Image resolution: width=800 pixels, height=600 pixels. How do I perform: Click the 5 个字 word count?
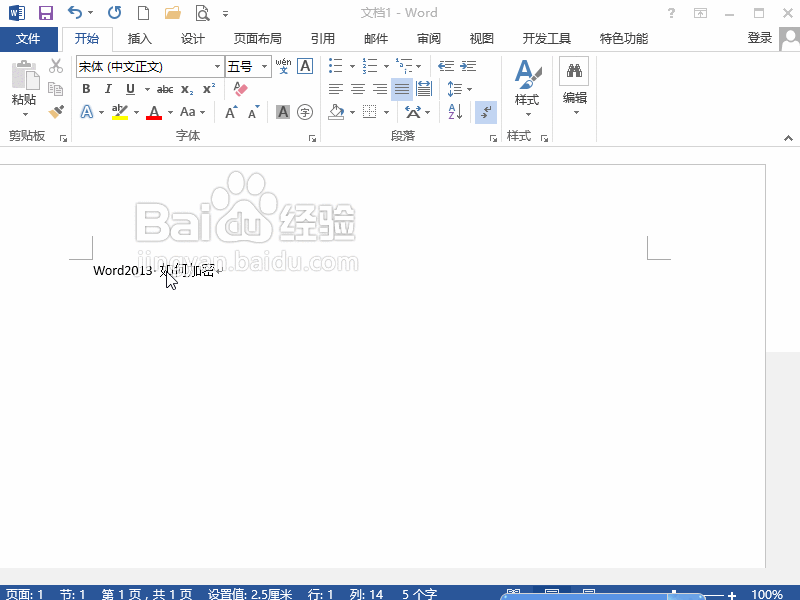click(419, 594)
